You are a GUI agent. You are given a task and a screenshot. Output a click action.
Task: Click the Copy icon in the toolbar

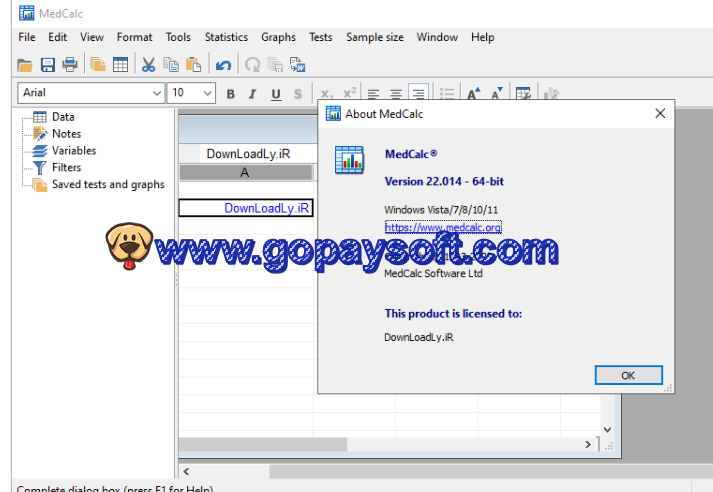point(171,65)
